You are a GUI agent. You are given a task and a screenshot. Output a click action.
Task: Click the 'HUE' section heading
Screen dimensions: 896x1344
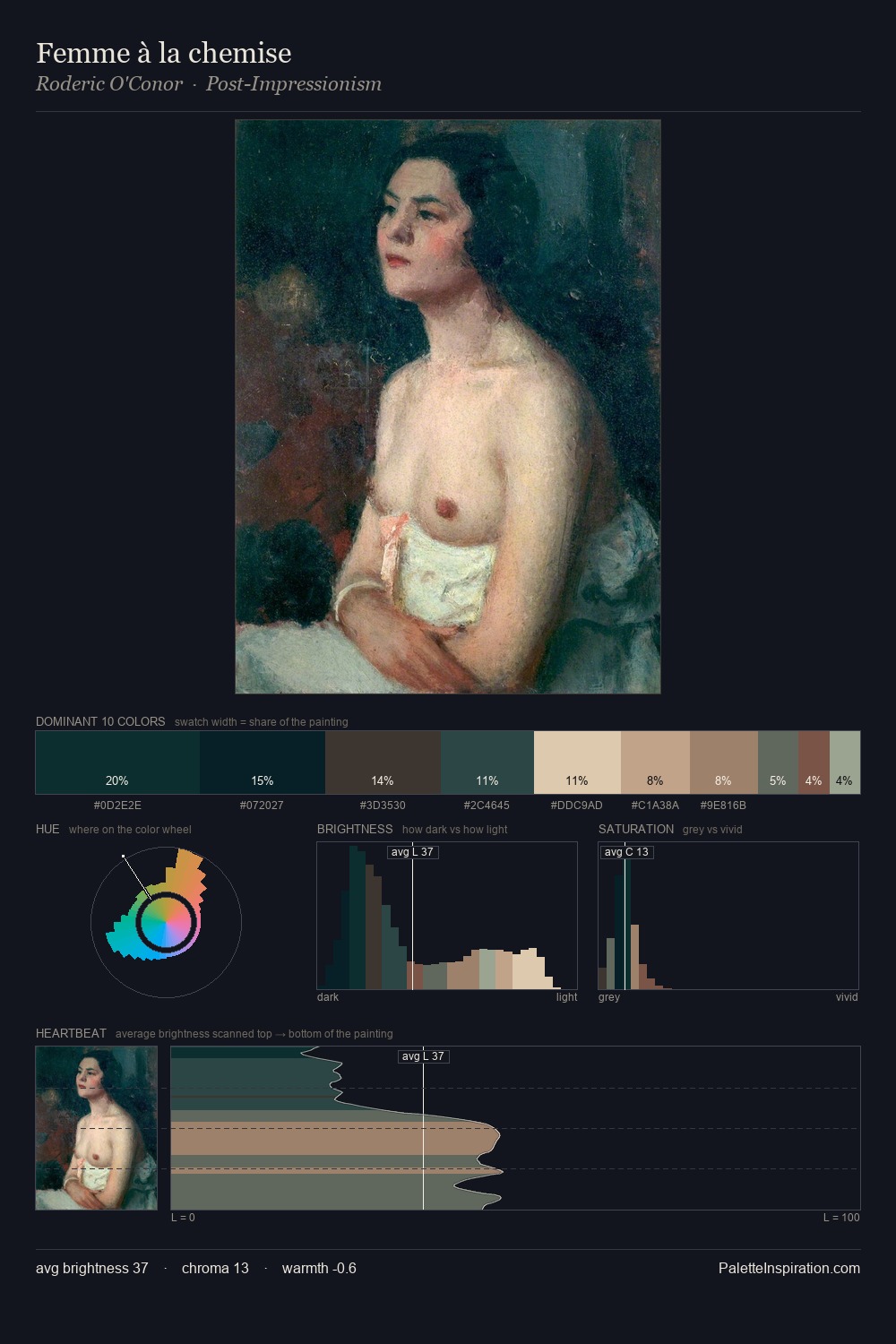point(47,829)
